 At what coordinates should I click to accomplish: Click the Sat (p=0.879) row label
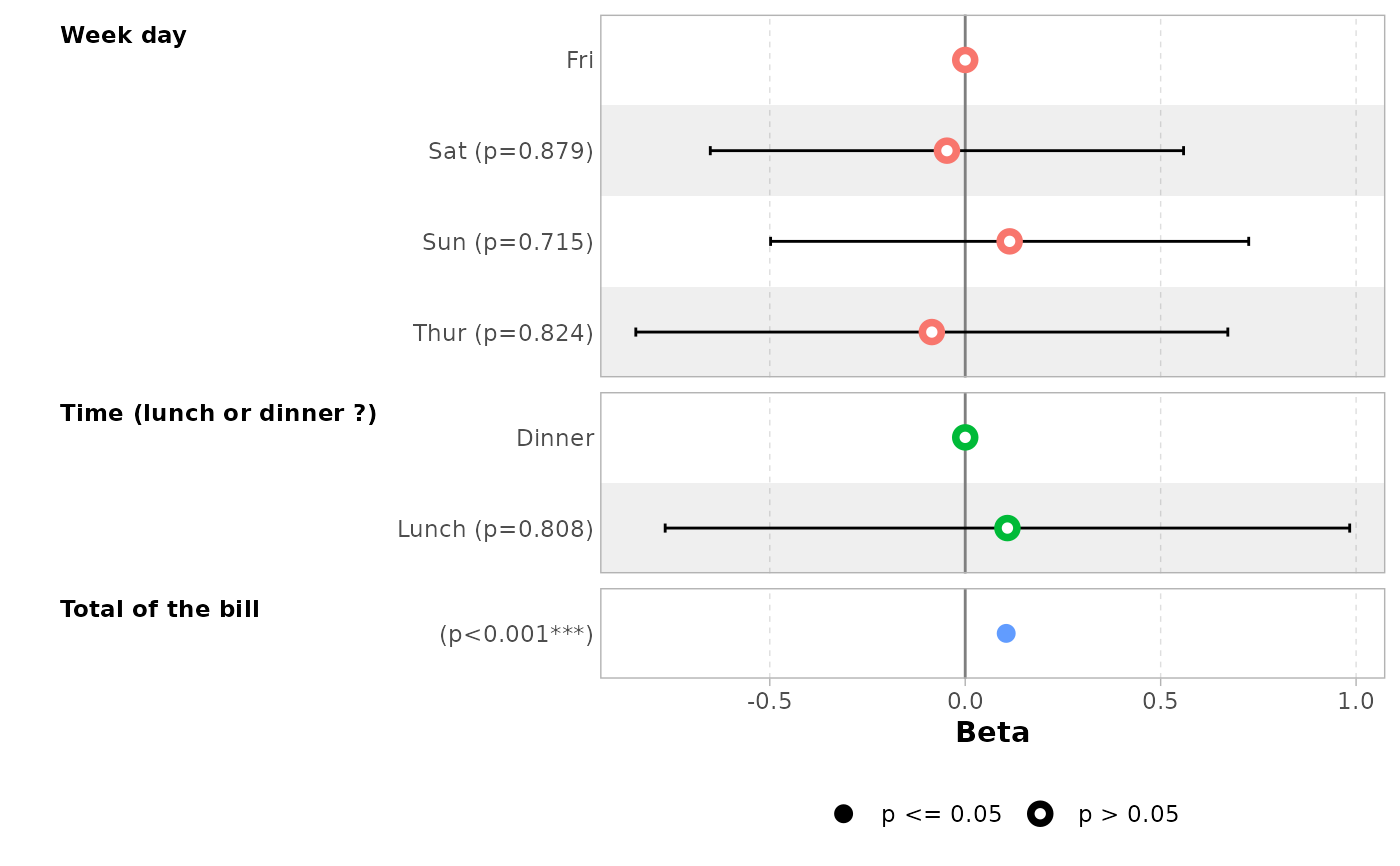510,152
